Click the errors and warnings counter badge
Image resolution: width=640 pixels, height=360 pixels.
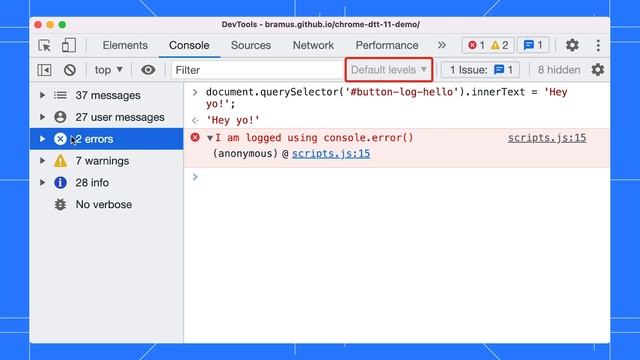[x=488, y=45]
